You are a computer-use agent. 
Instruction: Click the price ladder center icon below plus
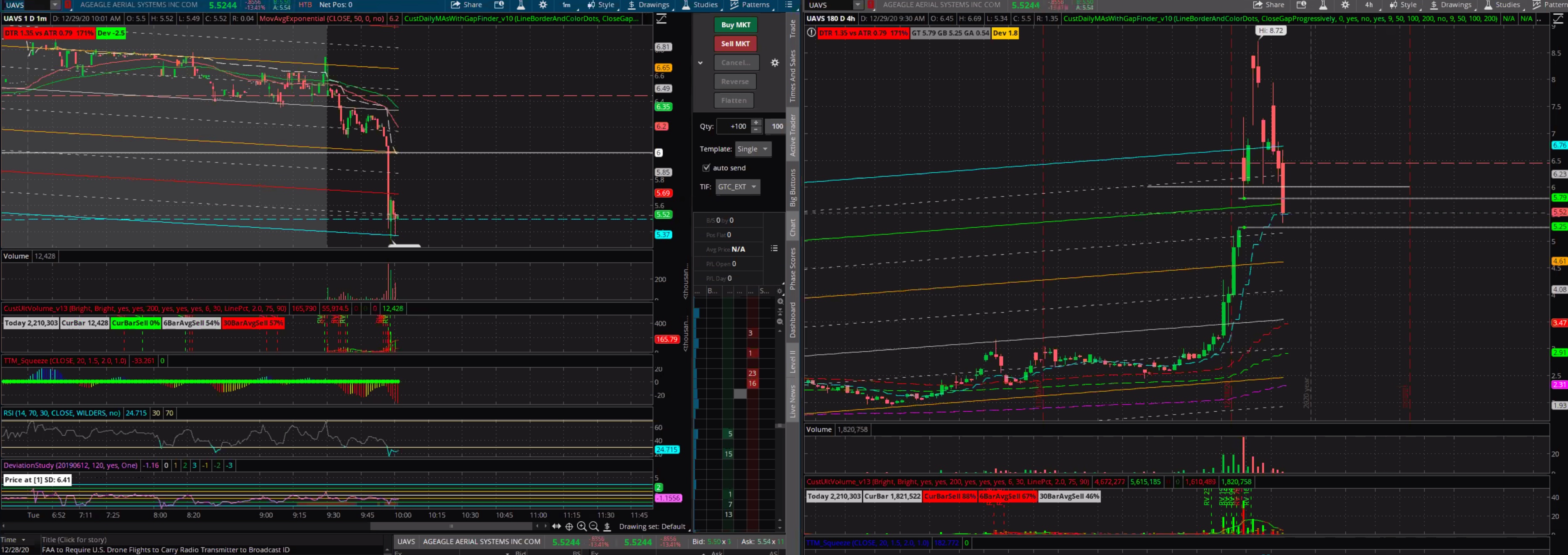click(780, 312)
